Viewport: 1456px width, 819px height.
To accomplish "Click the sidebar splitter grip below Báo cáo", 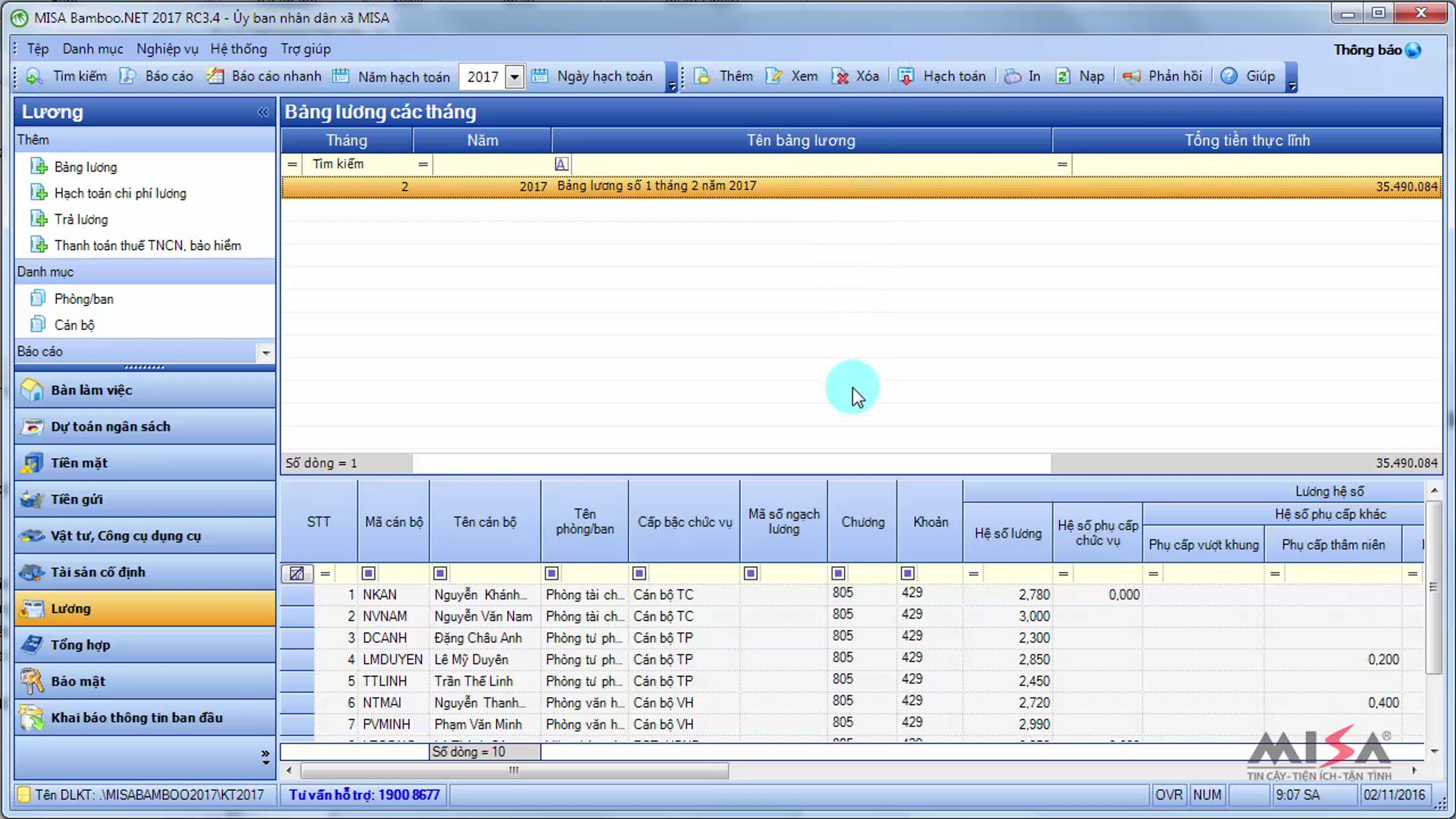I will (x=144, y=367).
